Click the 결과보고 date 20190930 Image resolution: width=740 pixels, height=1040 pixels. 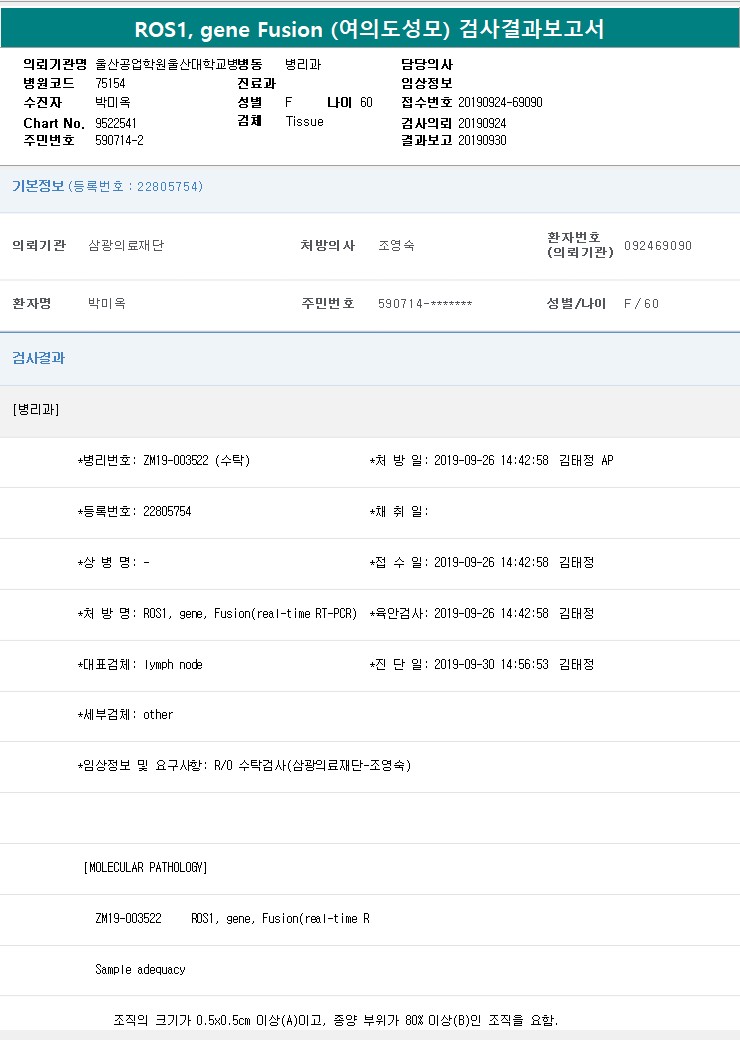pyautogui.click(x=482, y=140)
